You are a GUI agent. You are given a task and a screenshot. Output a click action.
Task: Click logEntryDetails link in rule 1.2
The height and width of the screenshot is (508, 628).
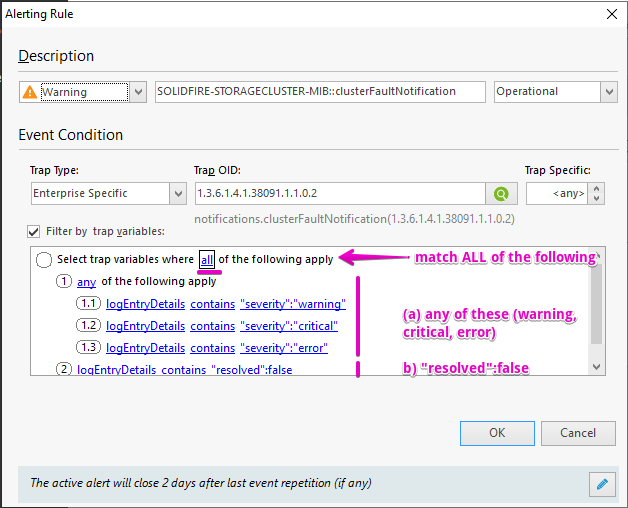145,326
